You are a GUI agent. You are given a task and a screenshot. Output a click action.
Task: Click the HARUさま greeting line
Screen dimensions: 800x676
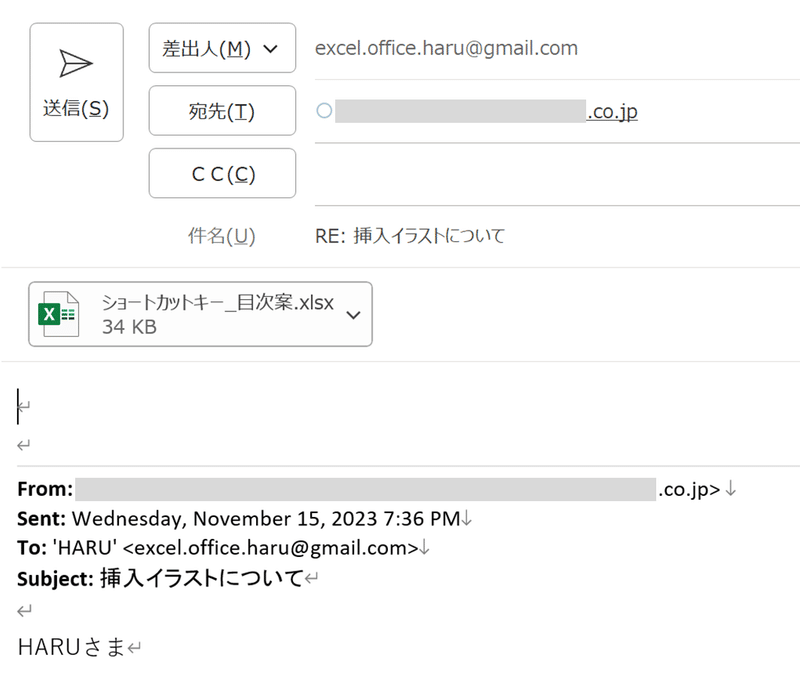[71, 647]
